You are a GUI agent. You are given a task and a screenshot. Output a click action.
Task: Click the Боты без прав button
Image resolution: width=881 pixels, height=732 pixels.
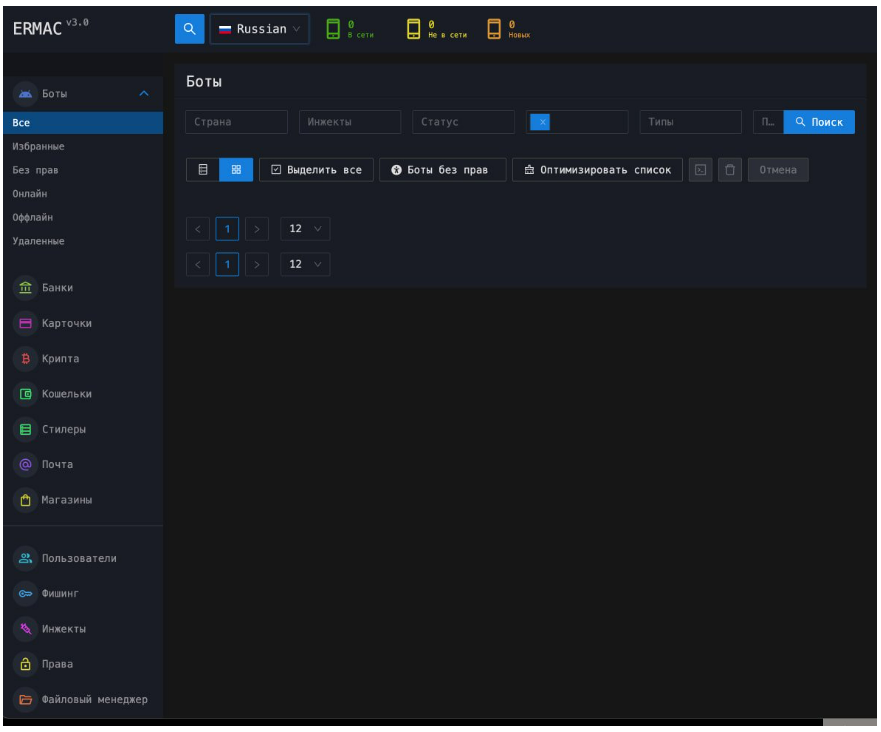[x=443, y=170]
